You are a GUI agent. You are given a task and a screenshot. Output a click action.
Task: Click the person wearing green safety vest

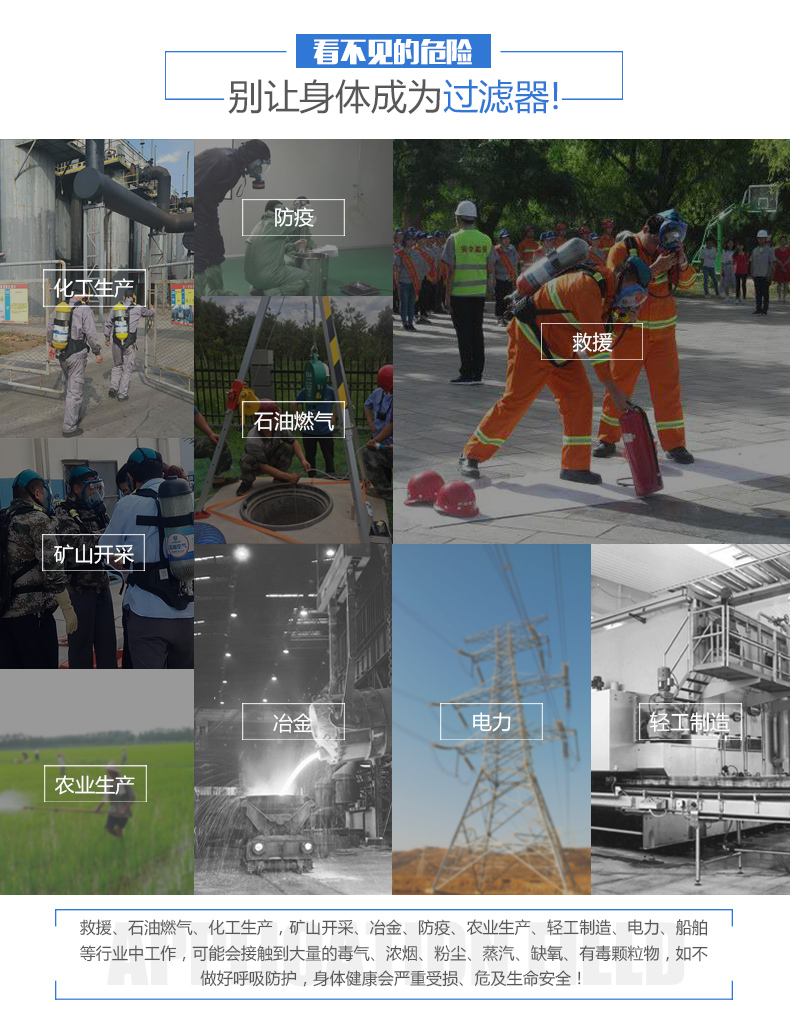(x=468, y=290)
